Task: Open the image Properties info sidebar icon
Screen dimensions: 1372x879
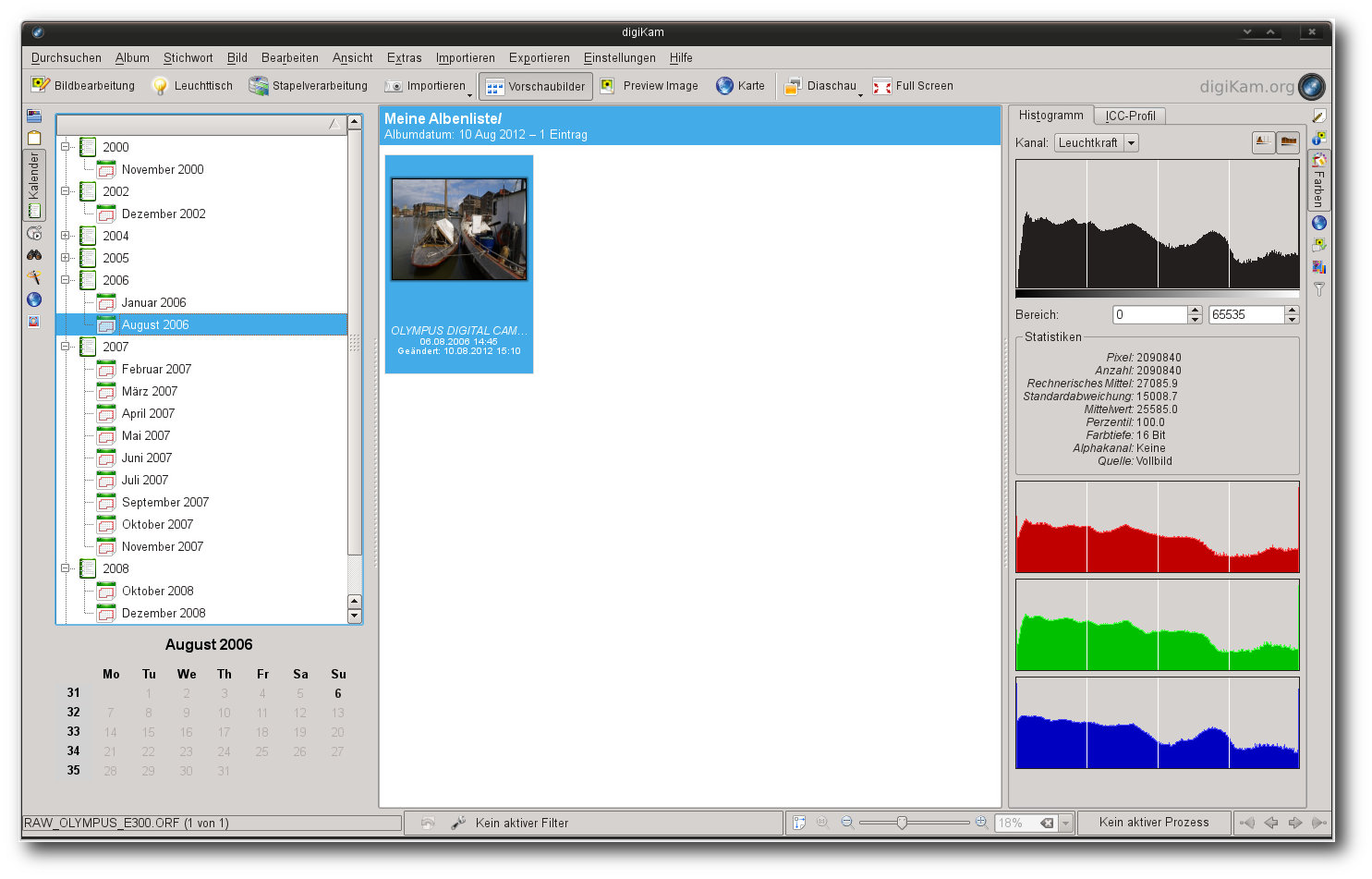Action: tap(1319, 138)
